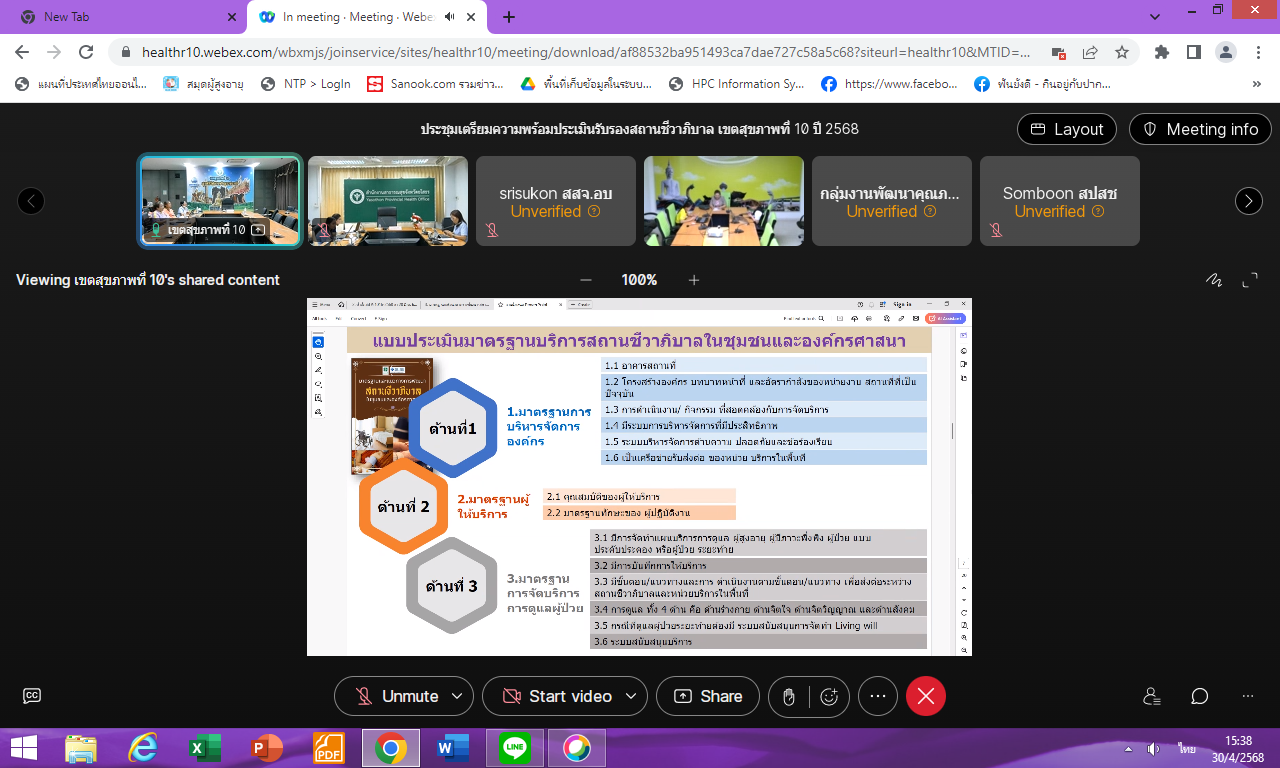Open Meeting info button
This screenshot has height=768, width=1280.
(1200, 129)
